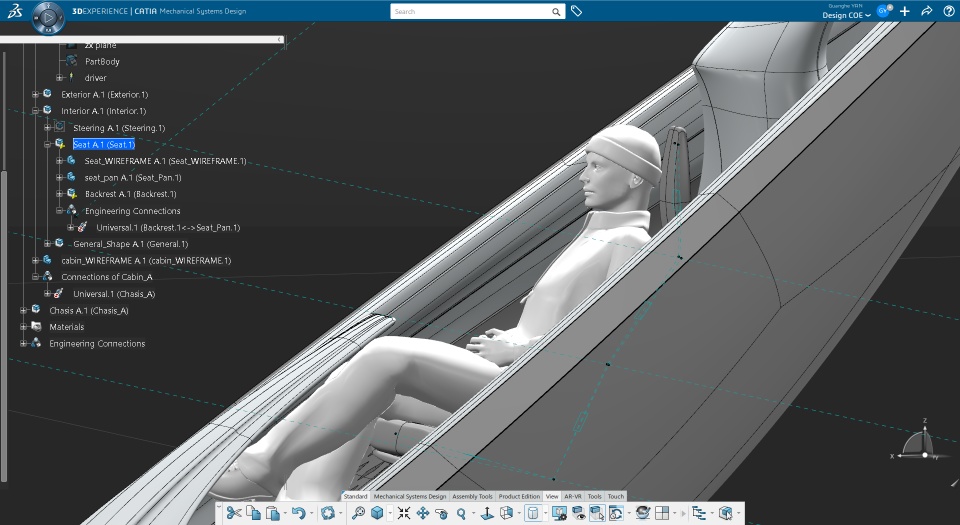Image resolution: width=960 pixels, height=525 pixels.
Task: Click the Copy icon in Standard toolbar
Action: (253, 513)
